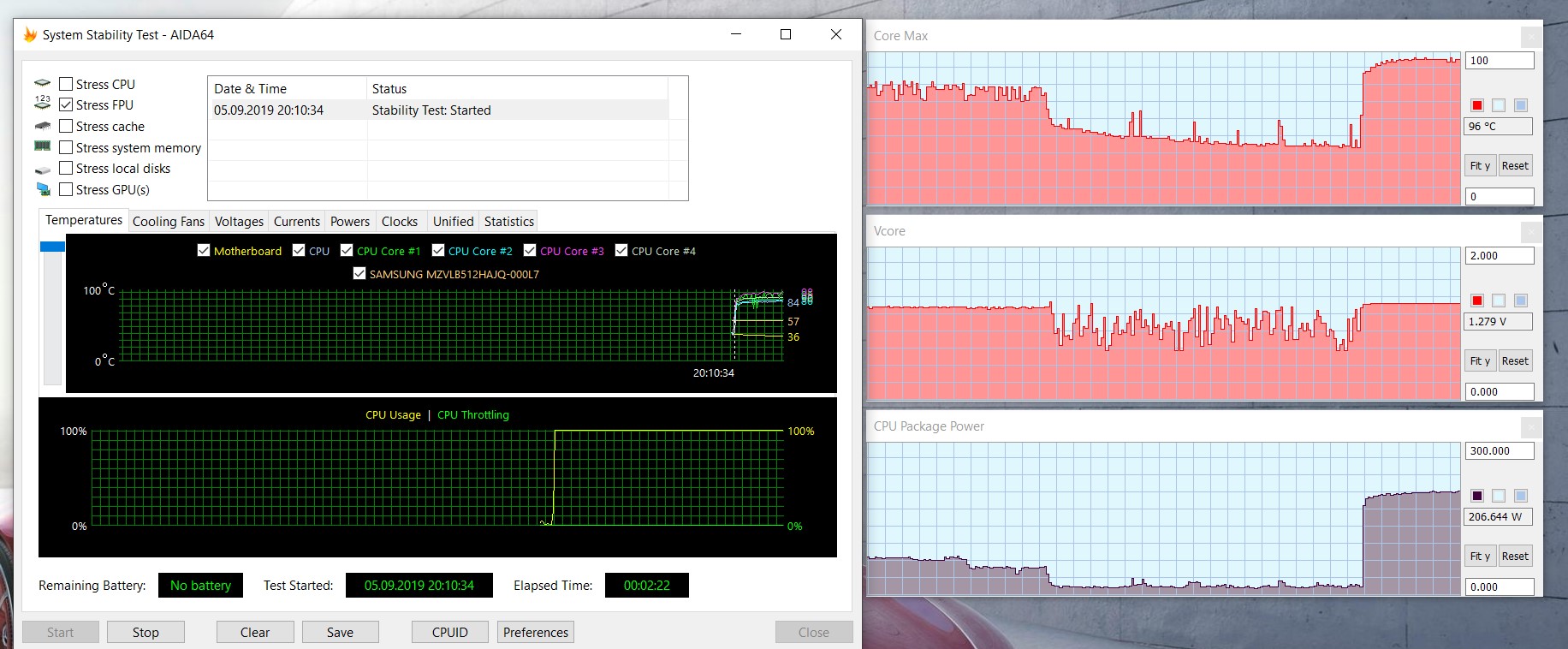Click the RAM module icon beside Stress system memory
Screen dimensions: 1568x649
pyautogui.click(x=43, y=146)
